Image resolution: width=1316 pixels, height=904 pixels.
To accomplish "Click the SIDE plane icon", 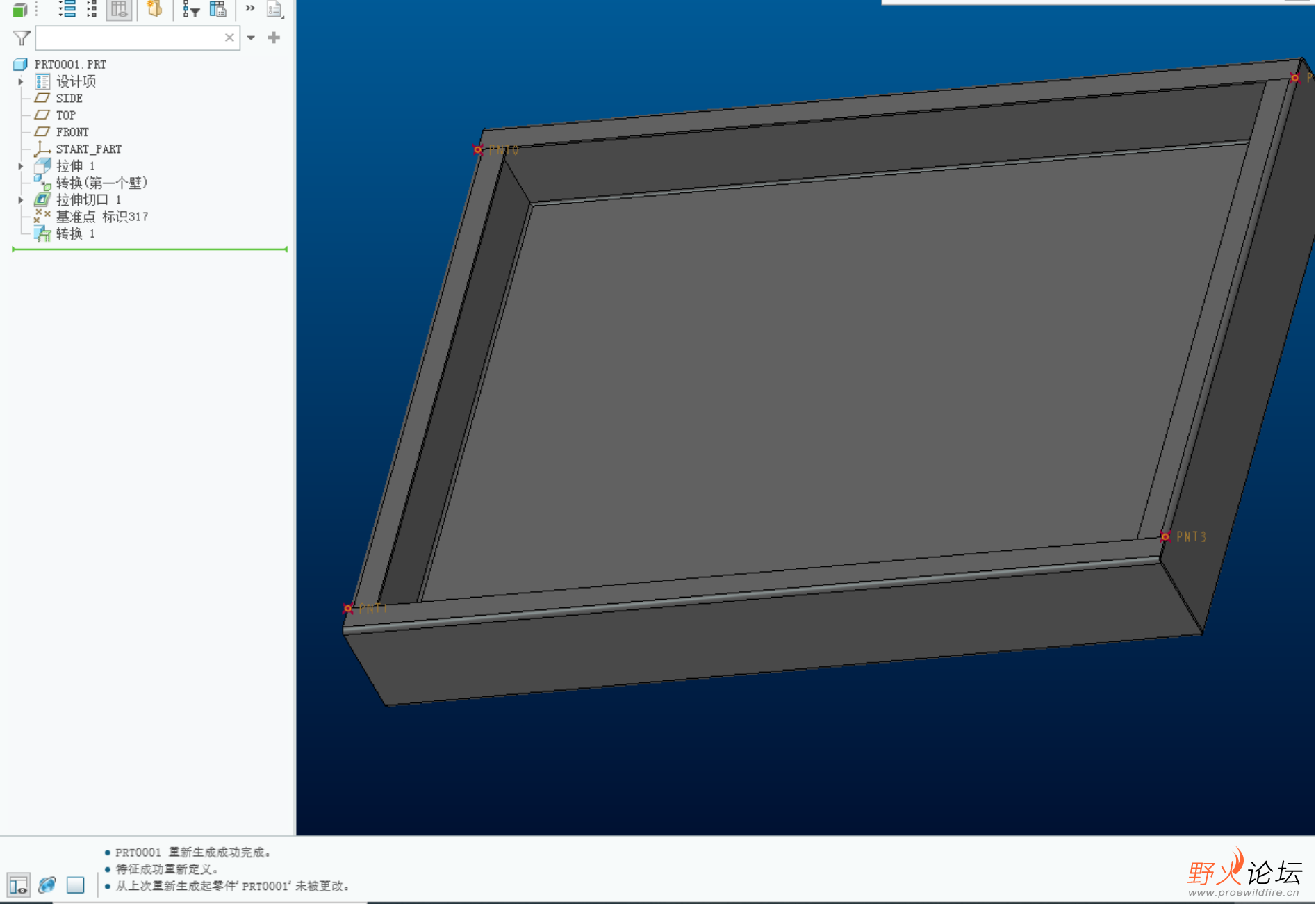I will tap(42, 98).
